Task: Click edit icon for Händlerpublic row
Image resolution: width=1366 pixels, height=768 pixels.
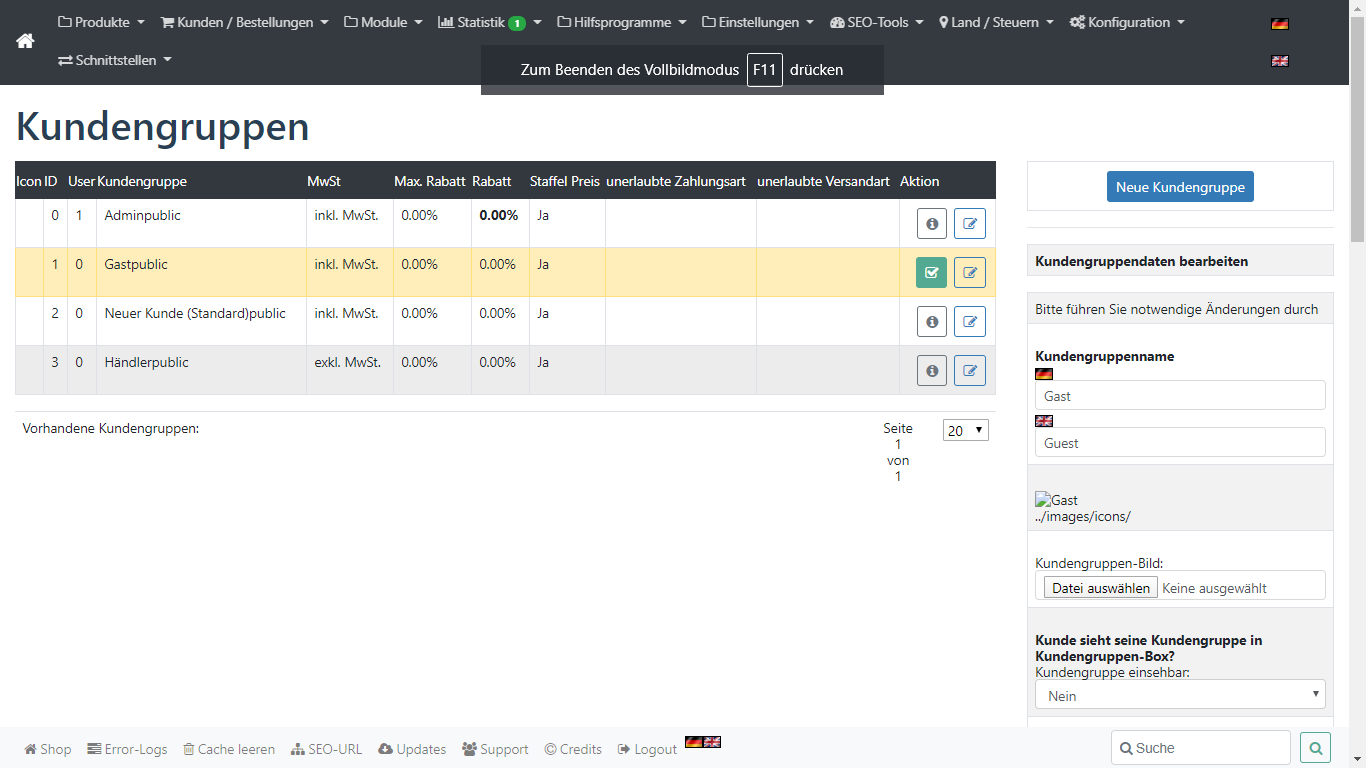Action: click(969, 371)
